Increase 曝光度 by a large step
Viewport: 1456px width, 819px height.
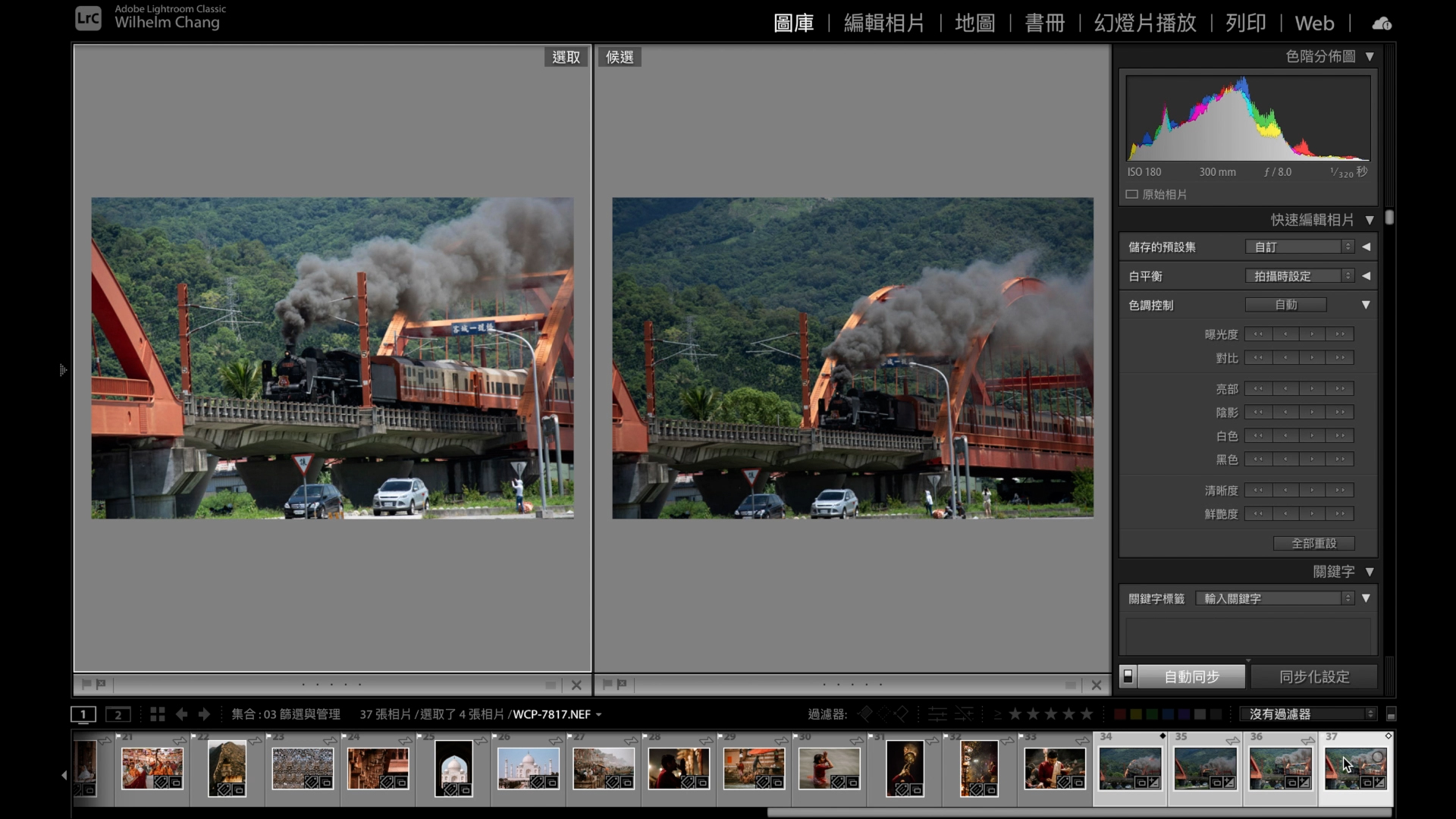[1340, 334]
